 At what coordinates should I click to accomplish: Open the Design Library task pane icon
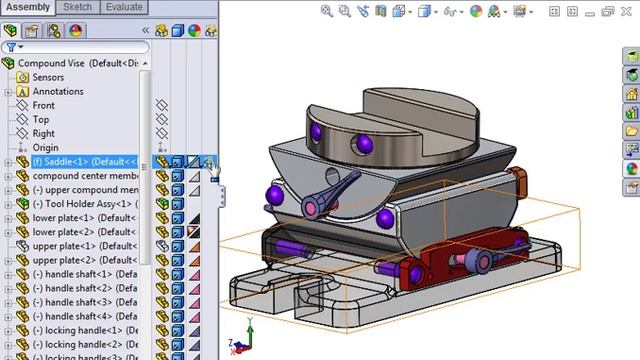click(x=632, y=113)
